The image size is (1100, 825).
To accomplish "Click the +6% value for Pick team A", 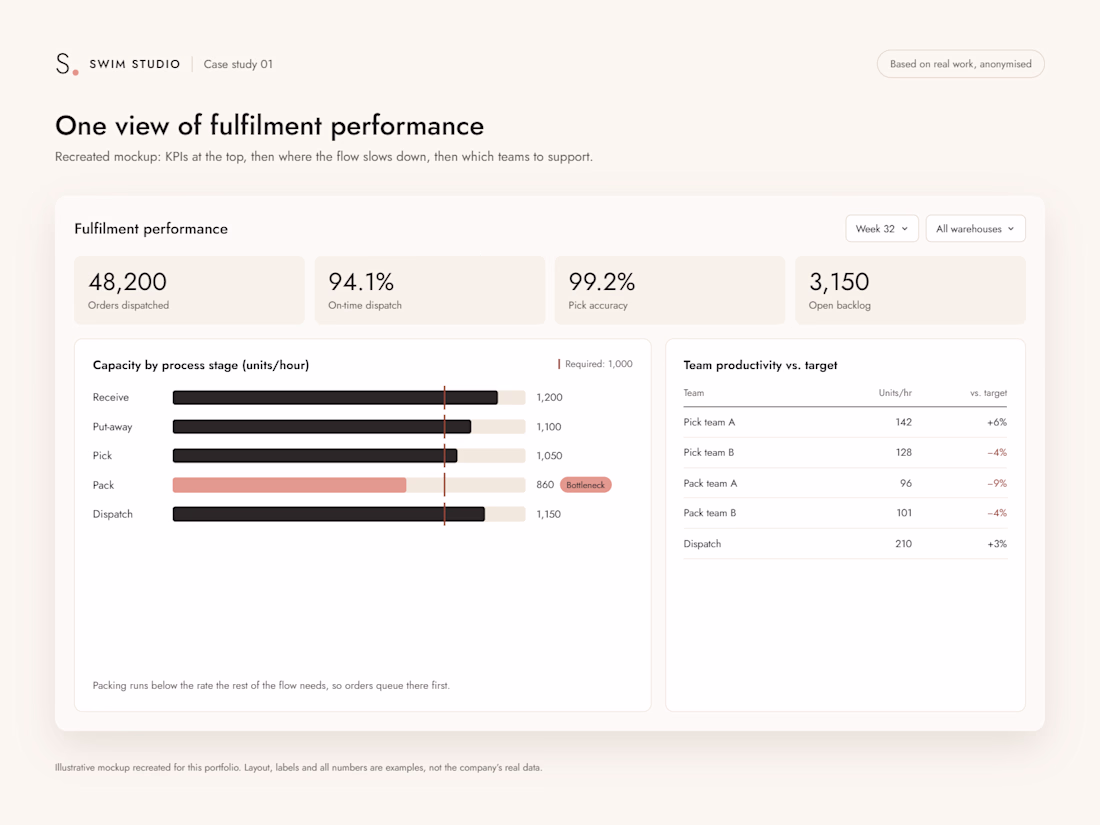I will click(997, 422).
